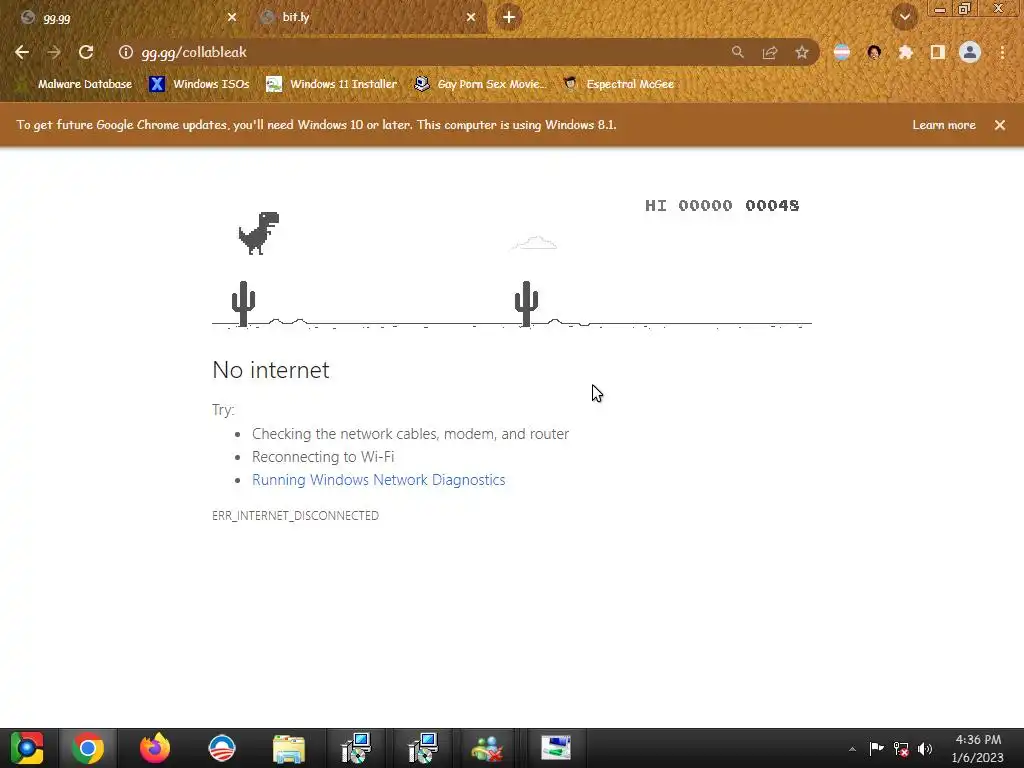The width and height of the screenshot is (1024, 768).
Task: Click the forward navigation arrow
Action: 54,52
